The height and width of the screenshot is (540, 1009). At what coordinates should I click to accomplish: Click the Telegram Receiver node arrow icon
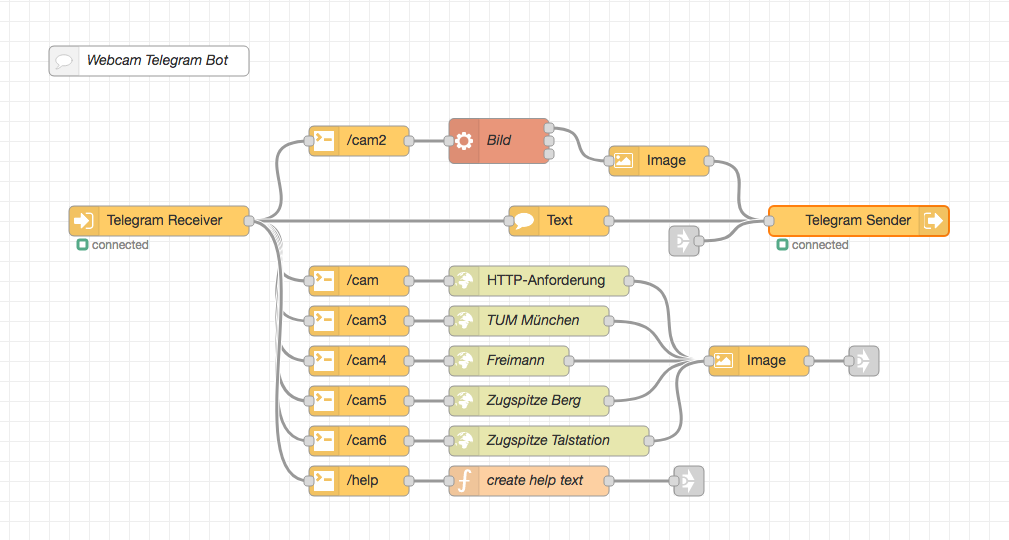pos(84,221)
